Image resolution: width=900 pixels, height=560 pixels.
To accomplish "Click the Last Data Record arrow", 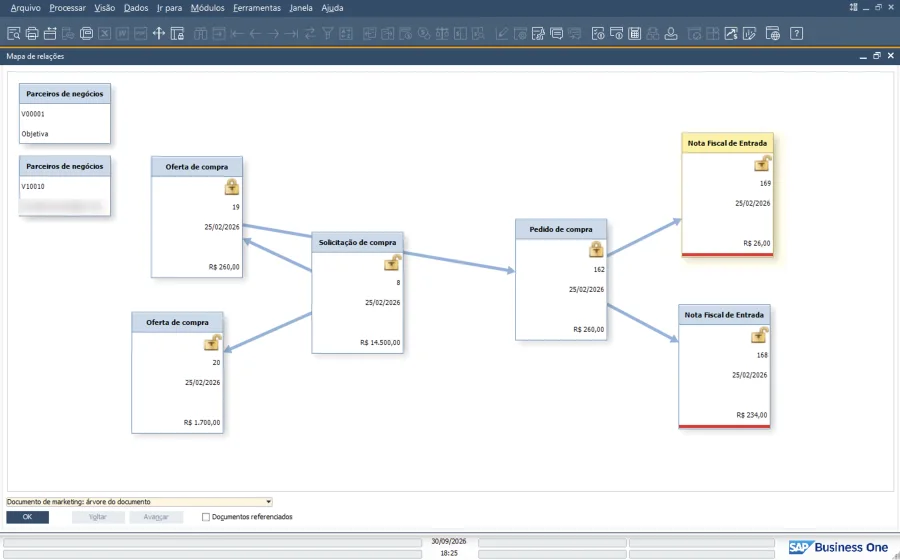I will tap(292, 34).
